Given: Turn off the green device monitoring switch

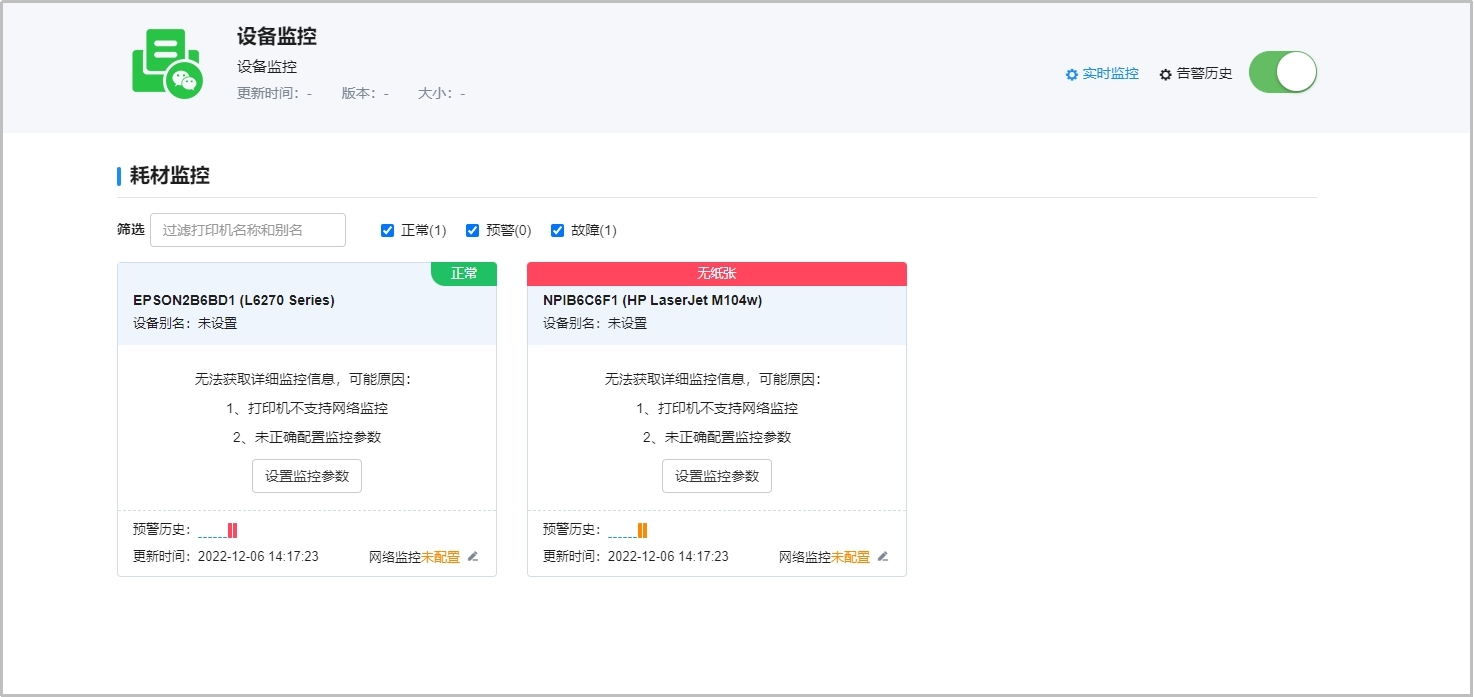Looking at the screenshot, I should click(x=1283, y=73).
